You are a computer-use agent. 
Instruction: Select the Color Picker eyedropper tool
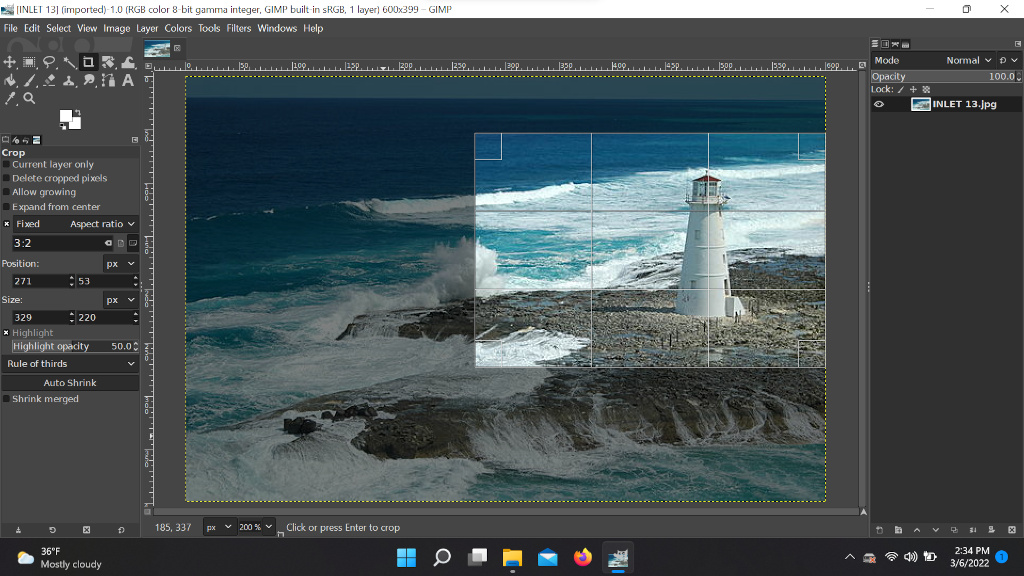11,98
